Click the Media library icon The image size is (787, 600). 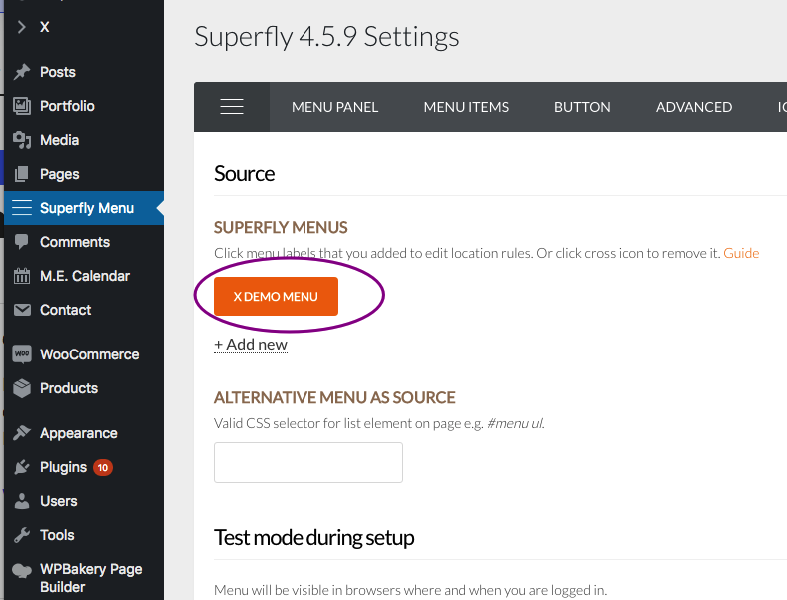click(22, 140)
